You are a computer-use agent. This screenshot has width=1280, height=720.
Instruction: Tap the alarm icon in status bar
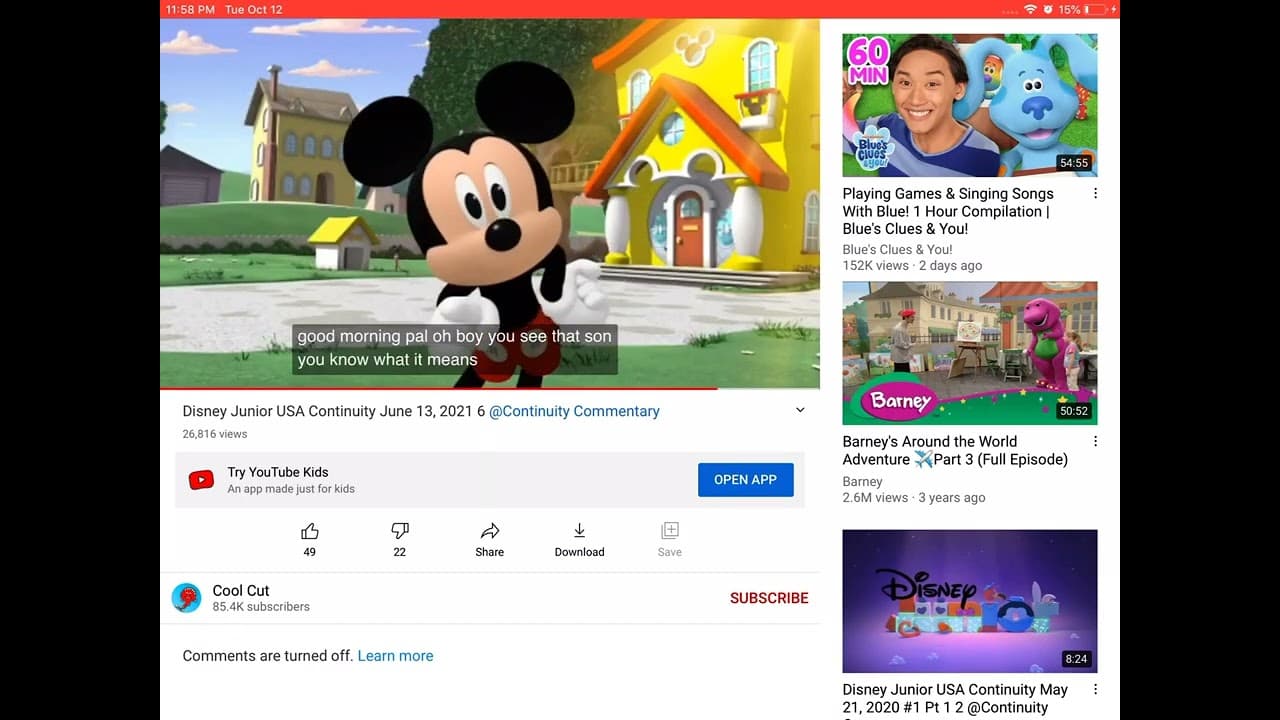pos(1048,9)
